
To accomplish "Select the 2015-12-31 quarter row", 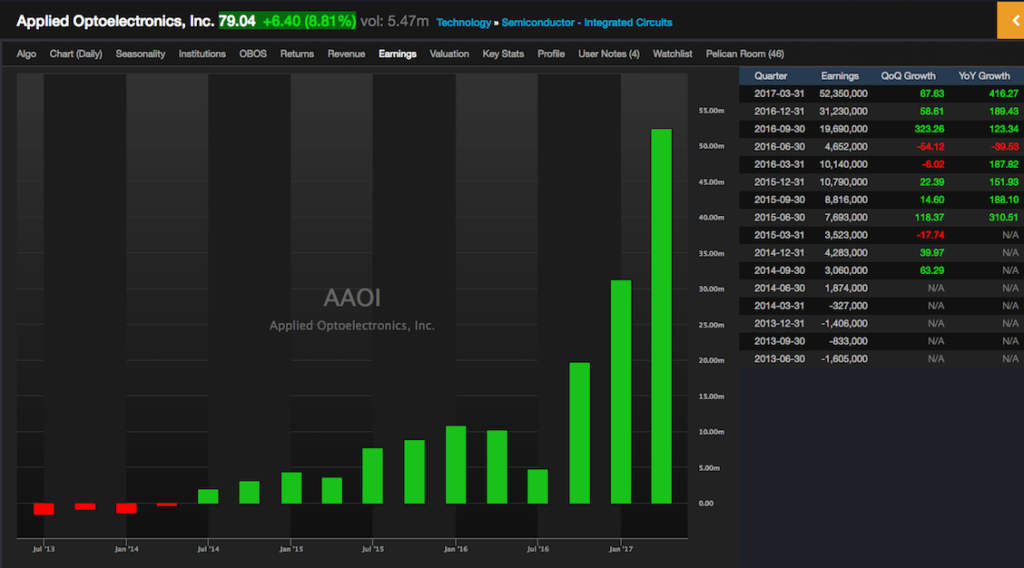I will coord(882,181).
